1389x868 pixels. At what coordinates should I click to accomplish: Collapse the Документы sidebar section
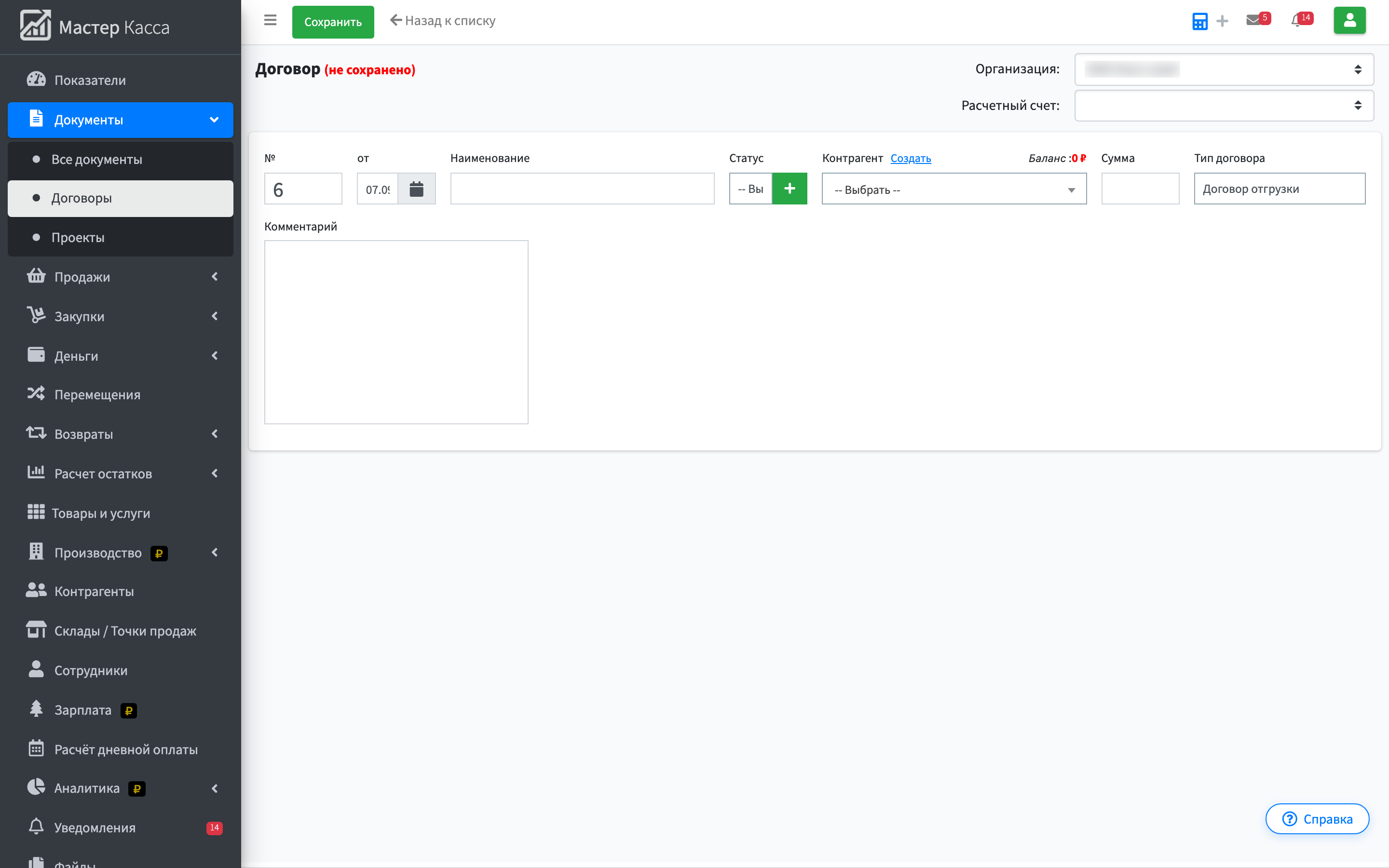pos(121,120)
